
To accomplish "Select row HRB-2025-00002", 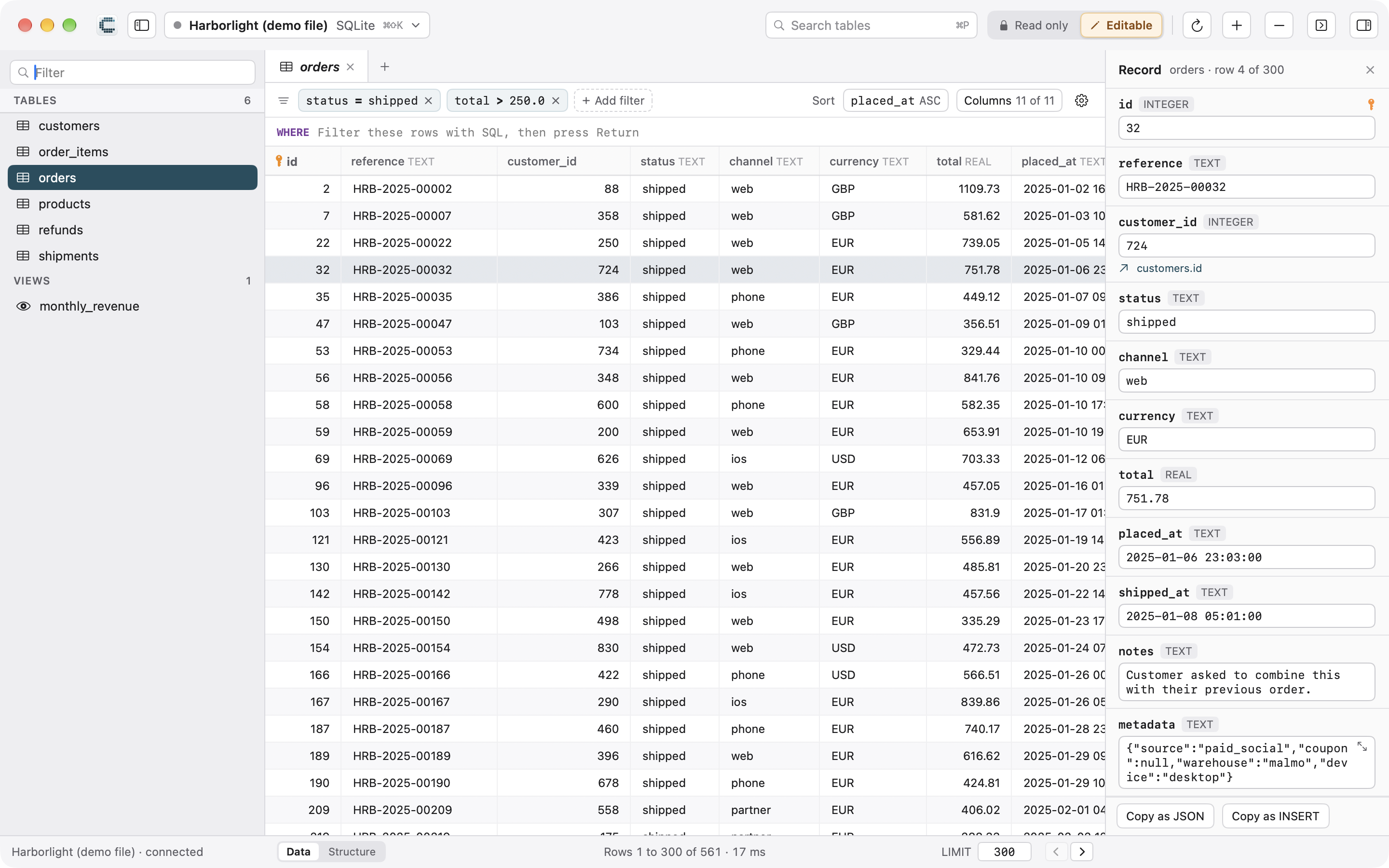I will click(685, 189).
